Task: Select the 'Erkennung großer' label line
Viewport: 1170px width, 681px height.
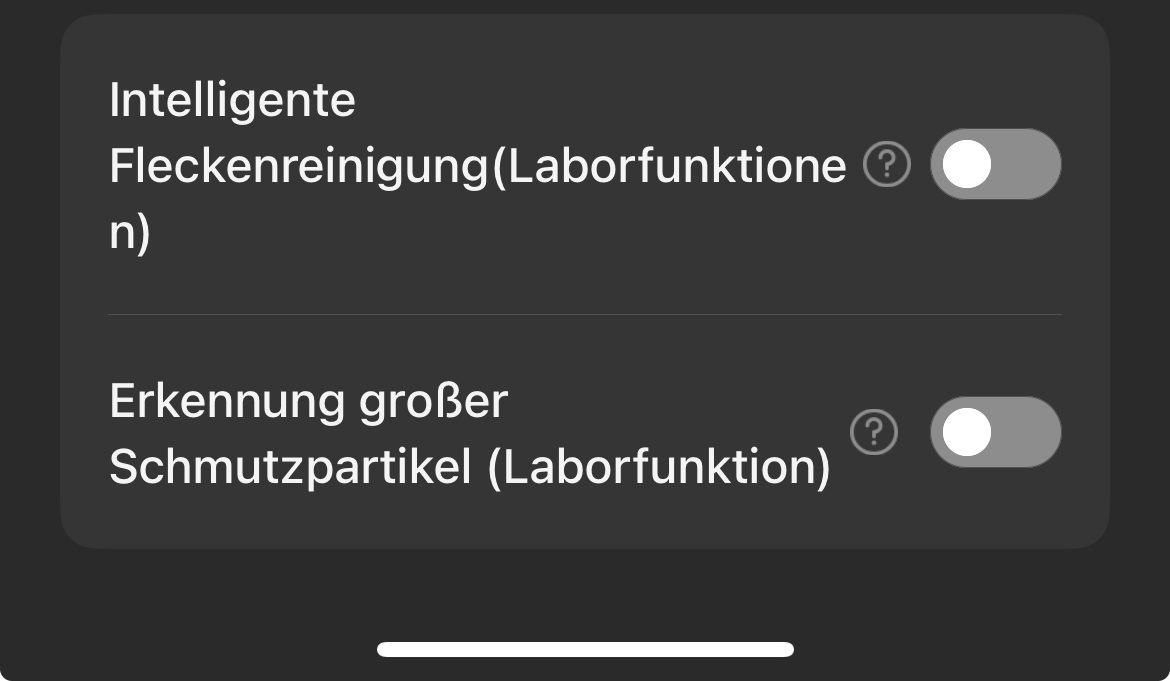Action: point(308,403)
